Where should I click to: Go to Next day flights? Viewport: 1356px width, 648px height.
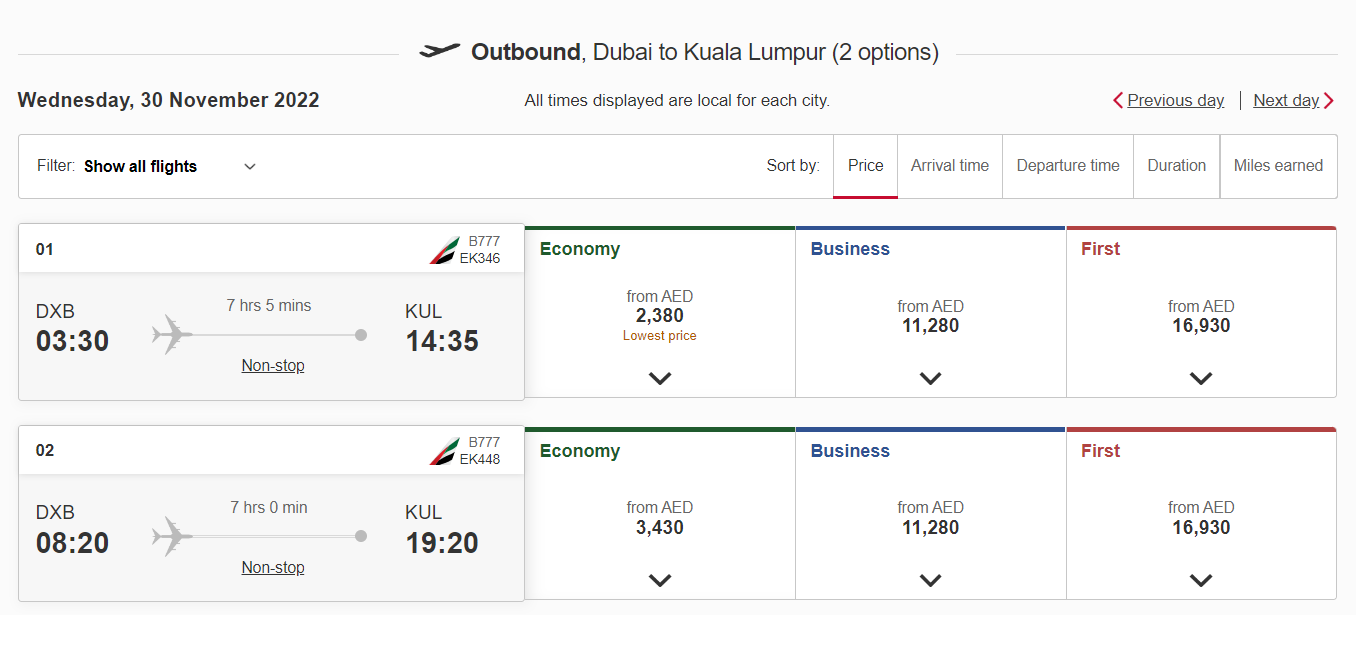[x=1284, y=100]
